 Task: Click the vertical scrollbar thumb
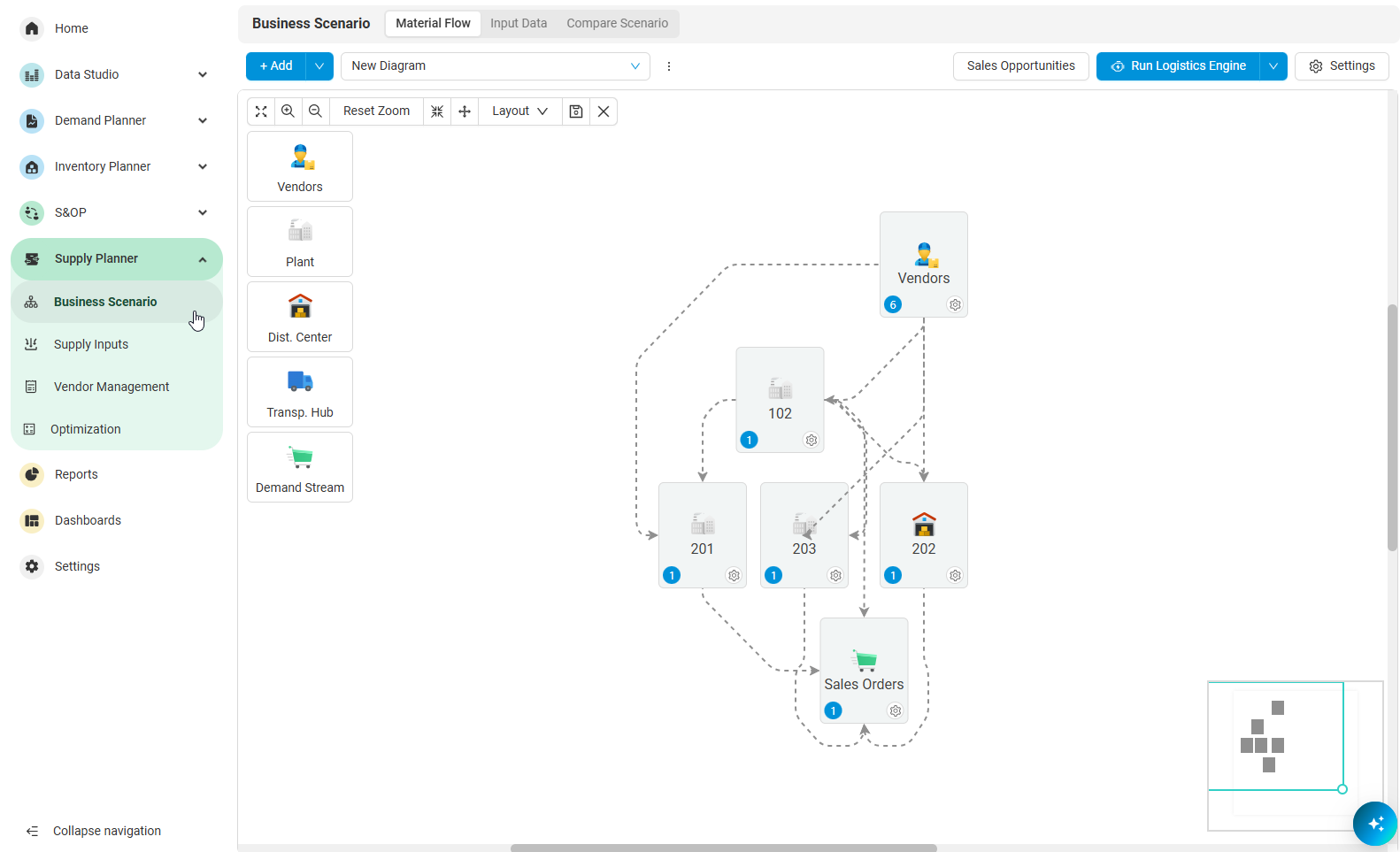pyautogui.click(x=1392, y=428)
